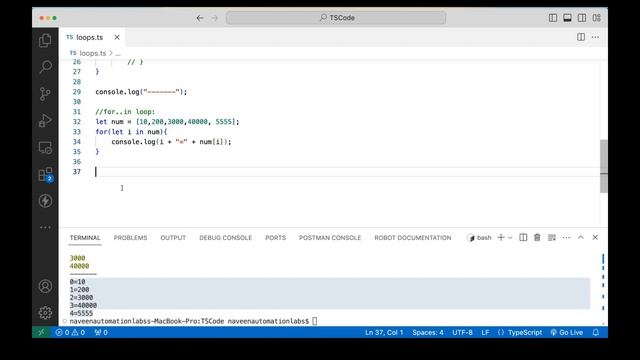
Task: Click terminal output line '0=10'
Action: point(77,282)
